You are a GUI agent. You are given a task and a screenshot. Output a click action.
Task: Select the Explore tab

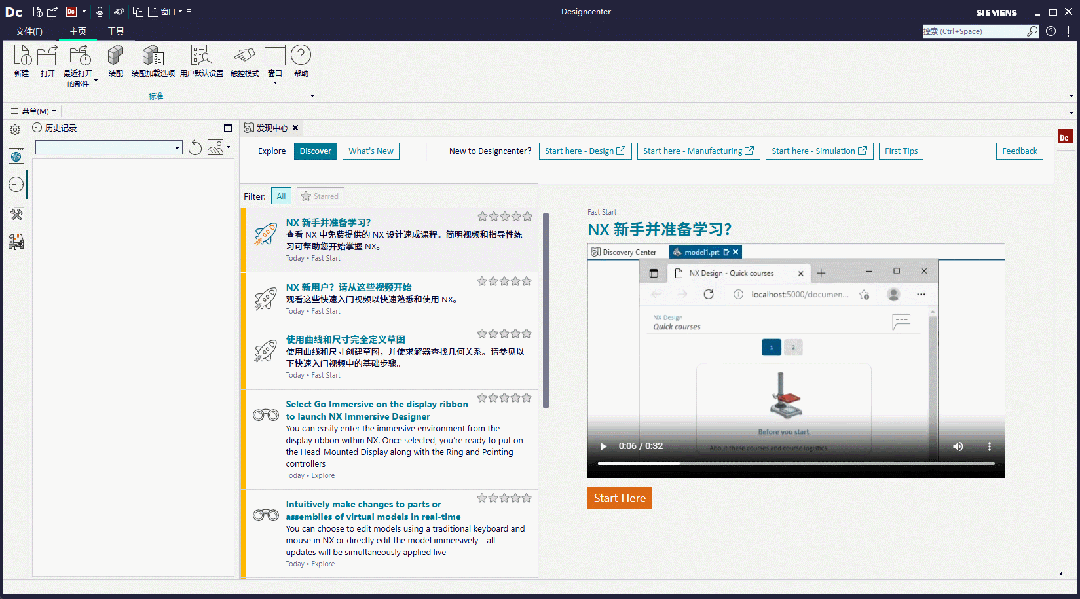pos(271,151)
